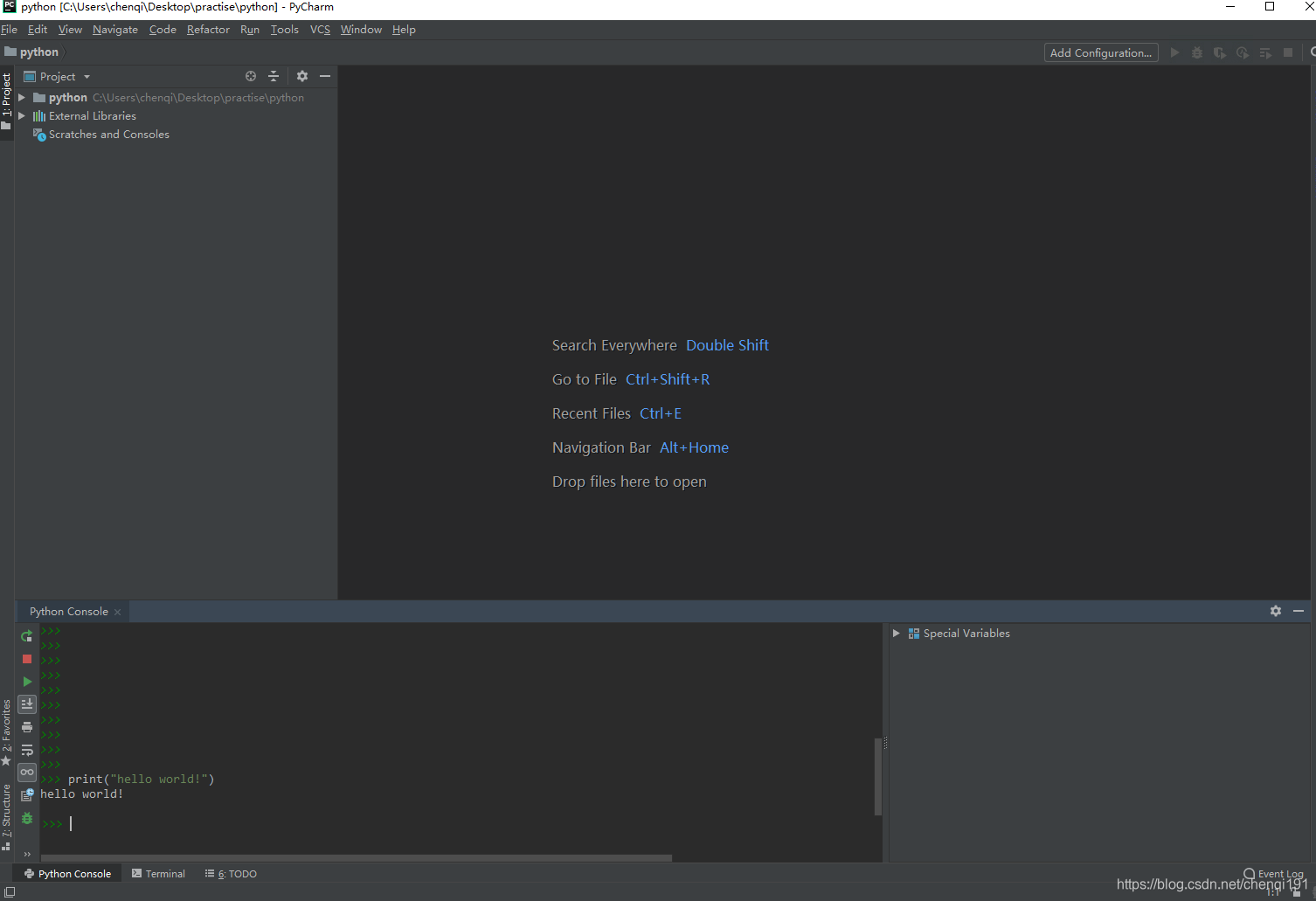Click the print icon in console toolbar
The width and height of the screenshot is (1316, 901).
[x=27, y=727]
